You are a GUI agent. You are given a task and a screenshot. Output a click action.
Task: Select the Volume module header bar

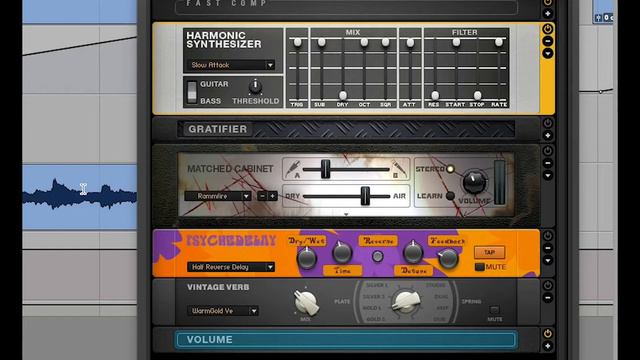pyautogui.click(x=346, y=340)
